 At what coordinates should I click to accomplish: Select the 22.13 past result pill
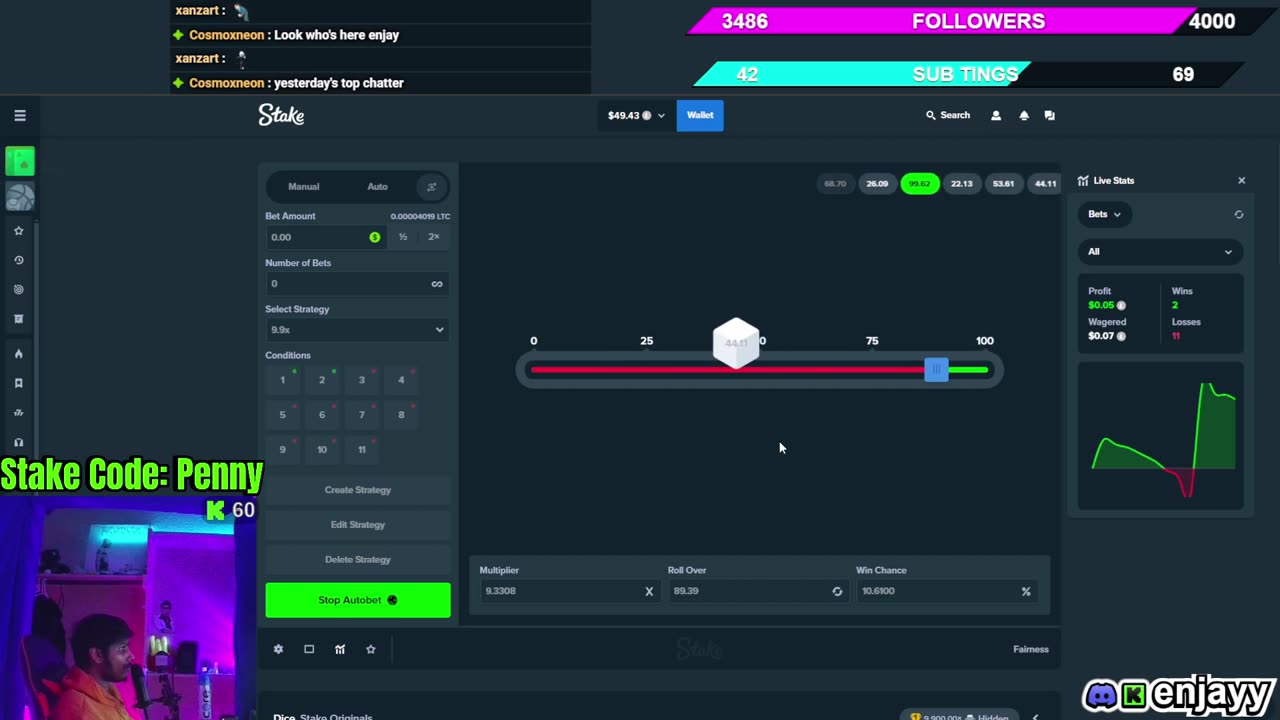(x=962, y=184)
